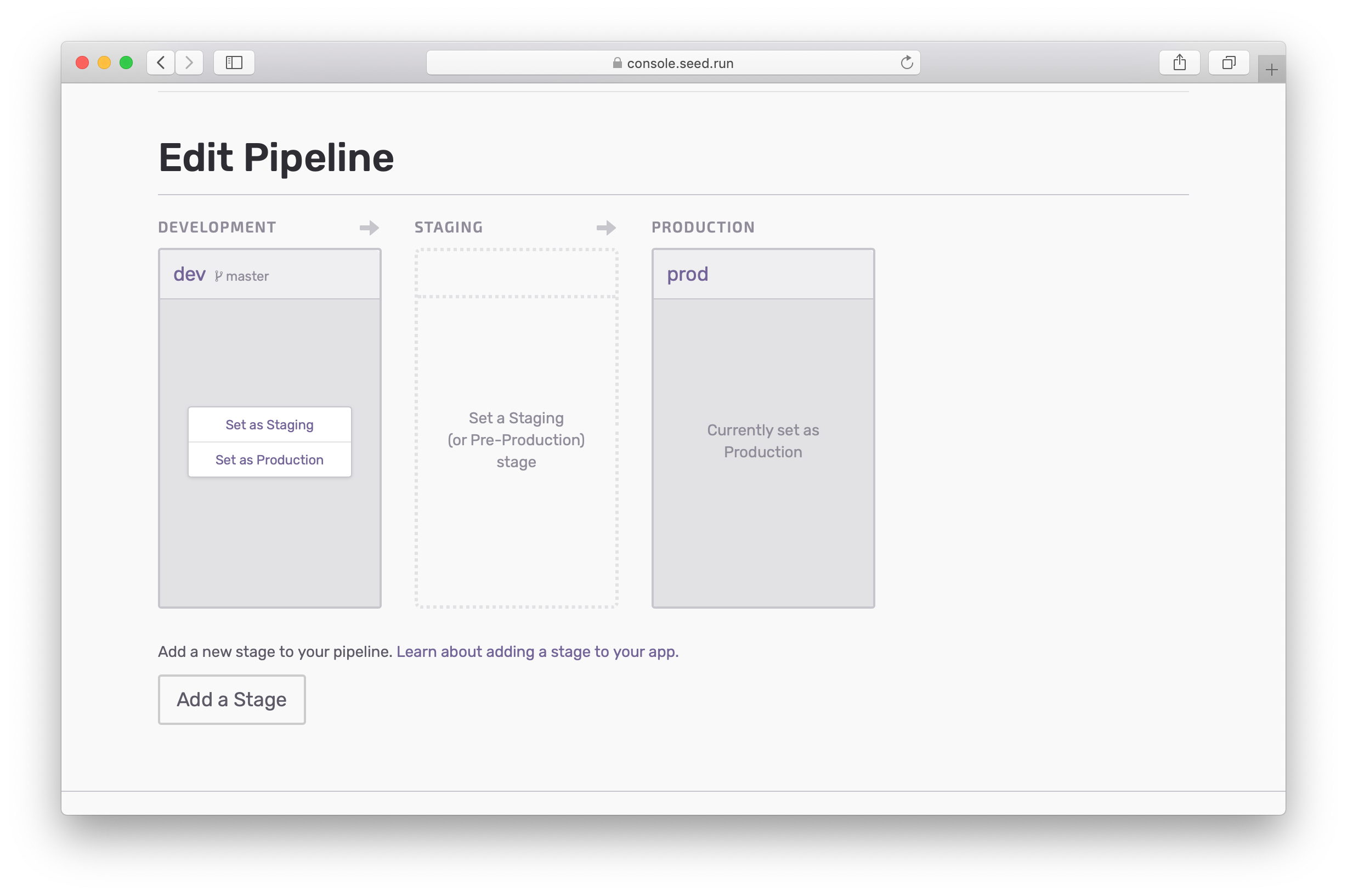Click the arrow after Development heading
Image resolution: width=1347 pixels, height=896 pixels.
tap(369, 228)
